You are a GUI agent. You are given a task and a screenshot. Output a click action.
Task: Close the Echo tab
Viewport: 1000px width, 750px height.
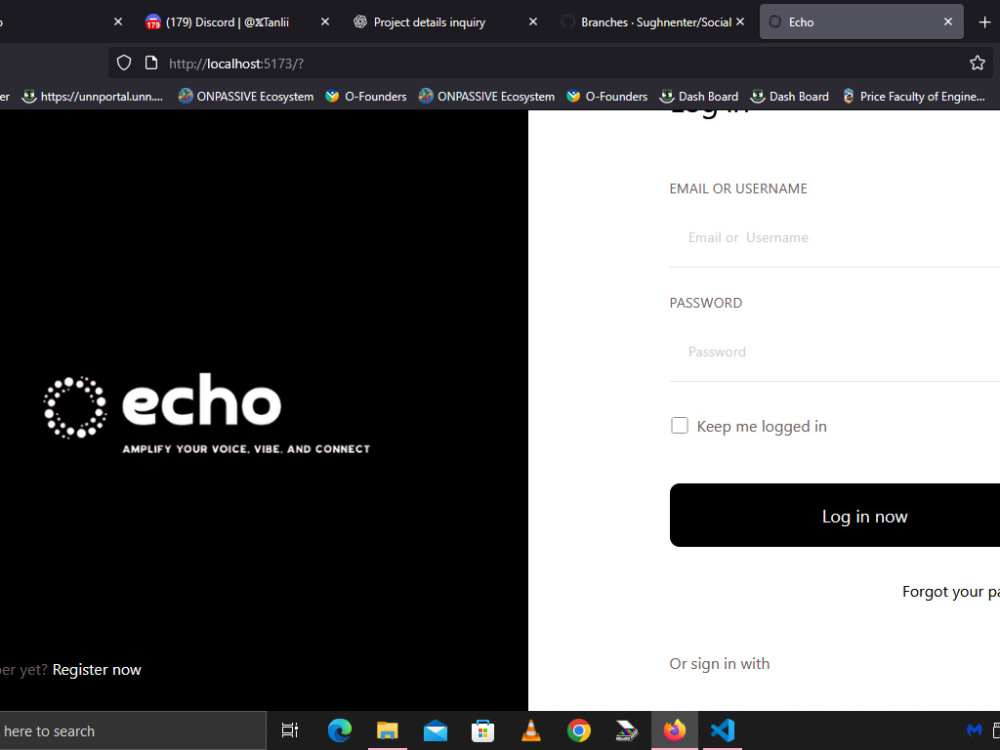click(948, 22)
